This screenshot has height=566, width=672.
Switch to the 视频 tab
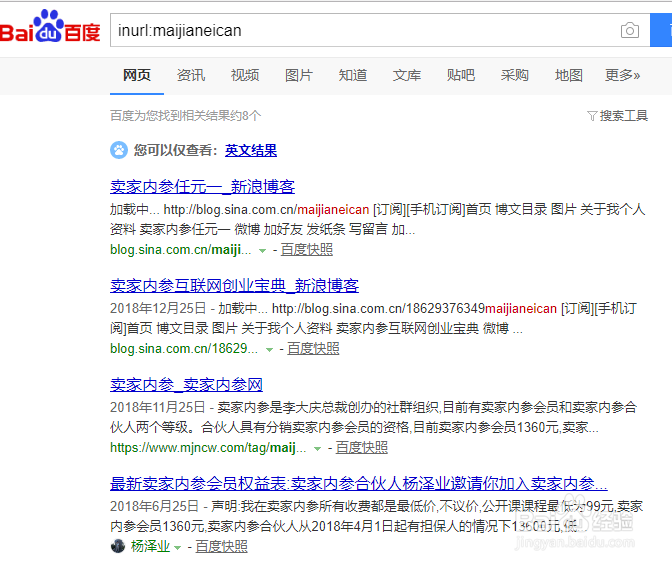click(x=245, y=75)
